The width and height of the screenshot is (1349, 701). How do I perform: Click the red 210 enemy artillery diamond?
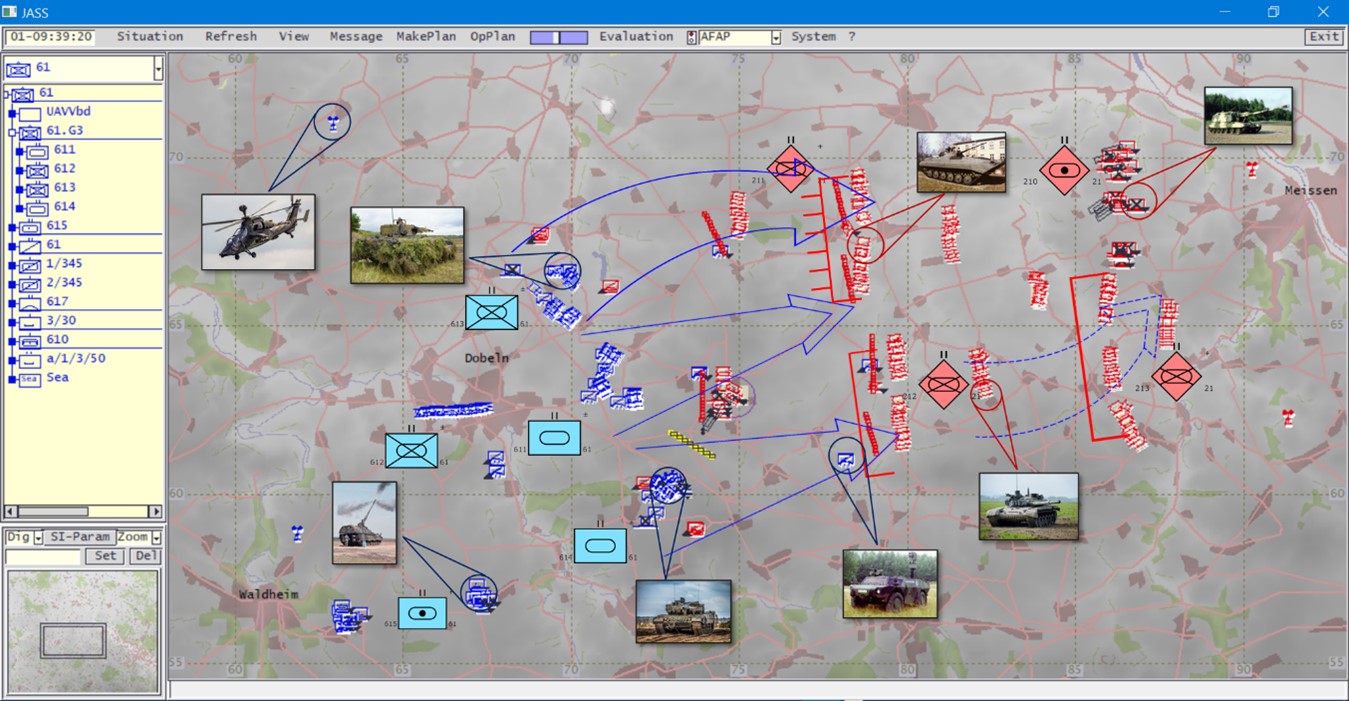click(1064, 171)
